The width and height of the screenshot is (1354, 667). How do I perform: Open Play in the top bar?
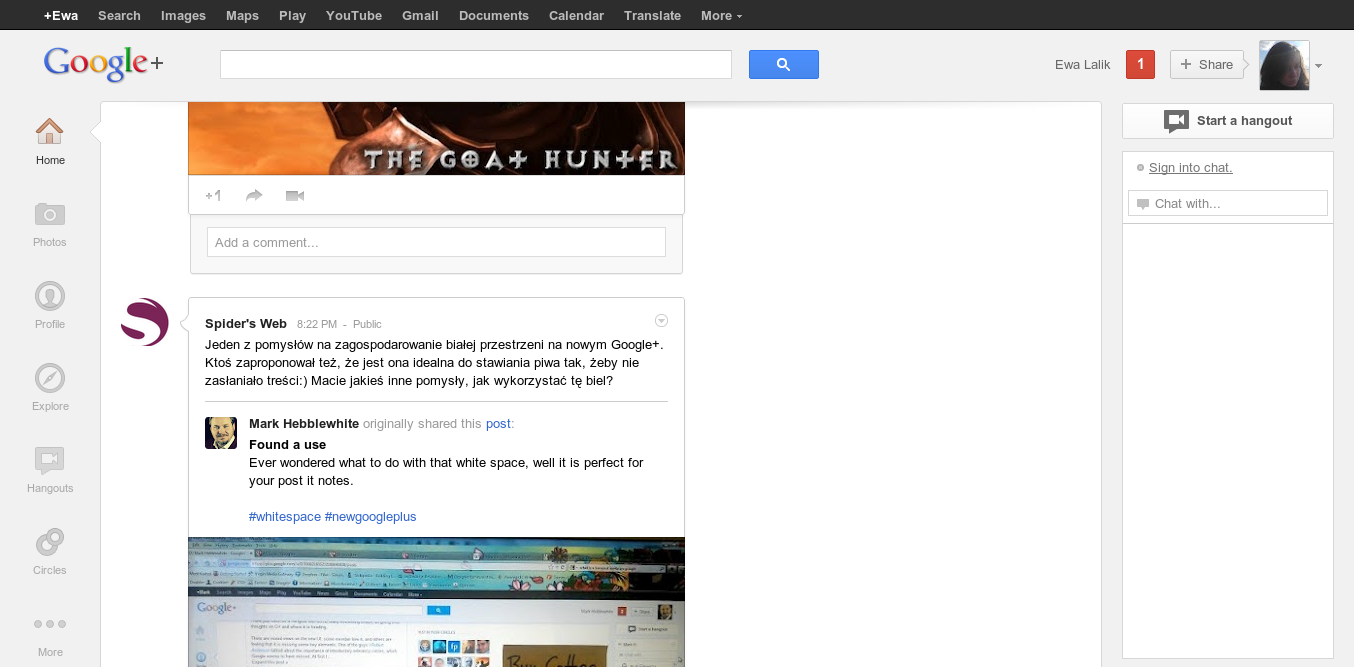coord(292,15)
